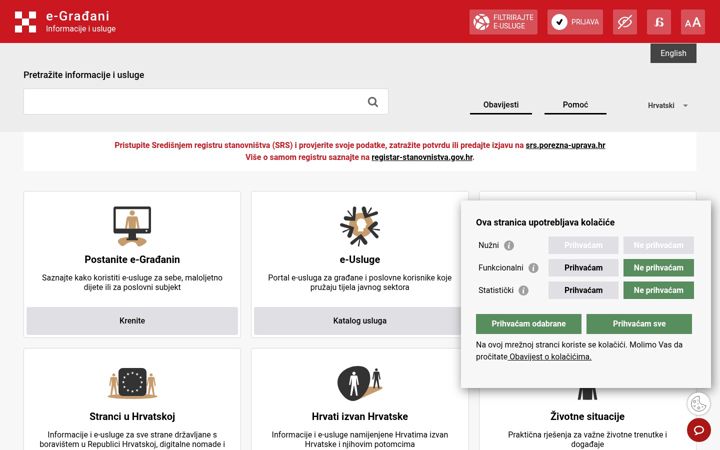
Task: Open the Pomoć tab
Action: [575, 105]
